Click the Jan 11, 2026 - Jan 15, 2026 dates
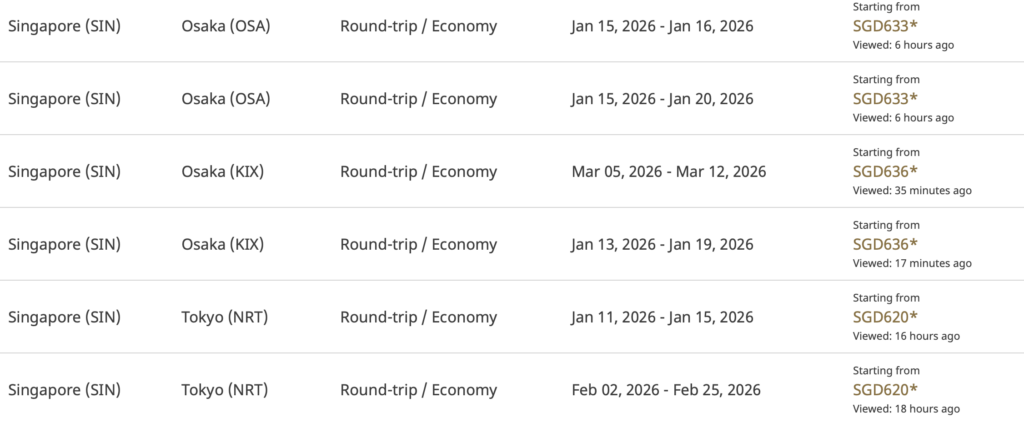The image size is (1024, 423). (x=662, y=318)
